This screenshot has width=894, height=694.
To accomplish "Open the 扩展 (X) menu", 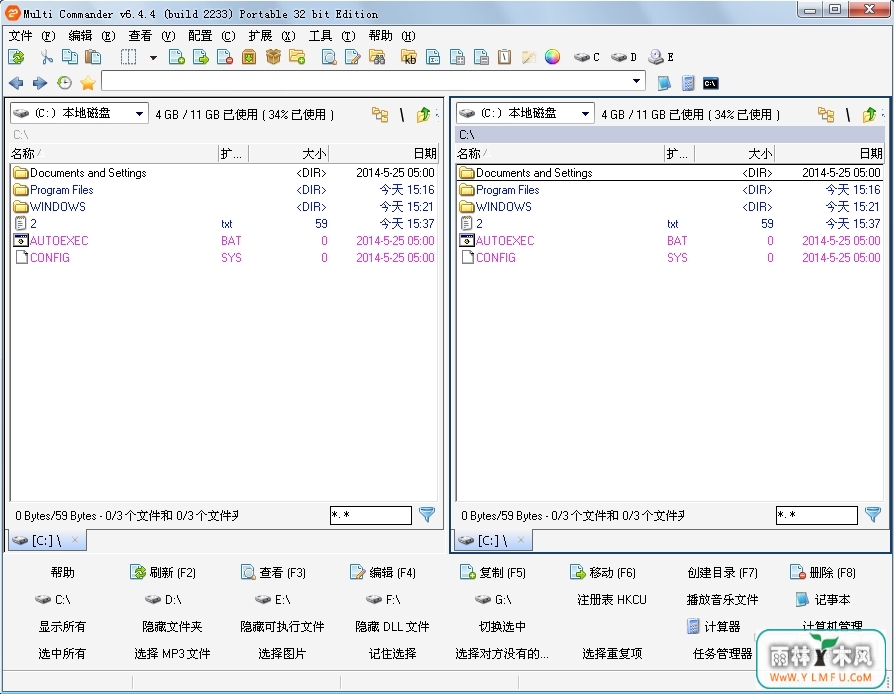I will 272,36.
